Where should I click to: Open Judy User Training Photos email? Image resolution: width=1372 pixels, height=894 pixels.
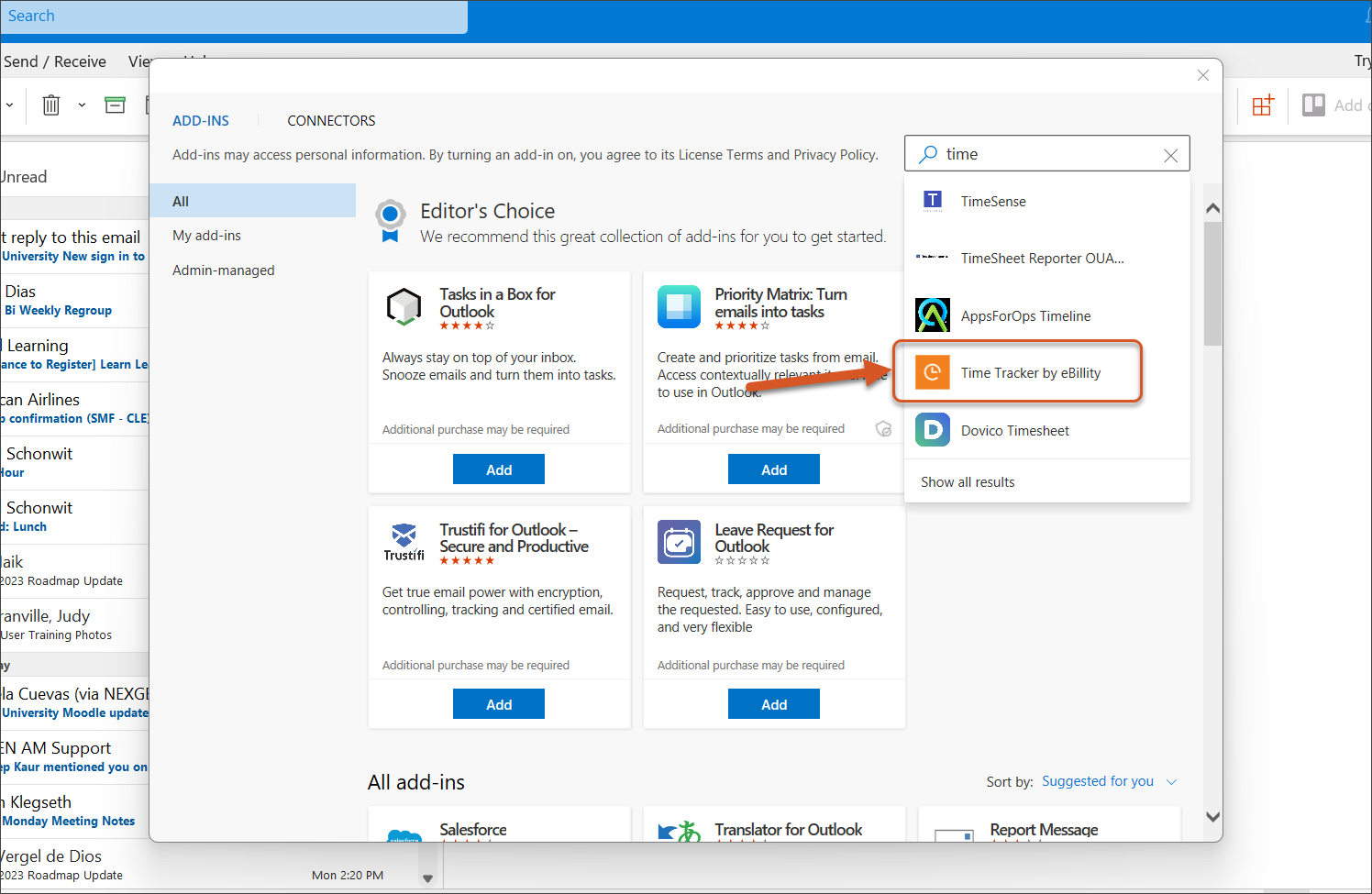click(x=74, y=625)
